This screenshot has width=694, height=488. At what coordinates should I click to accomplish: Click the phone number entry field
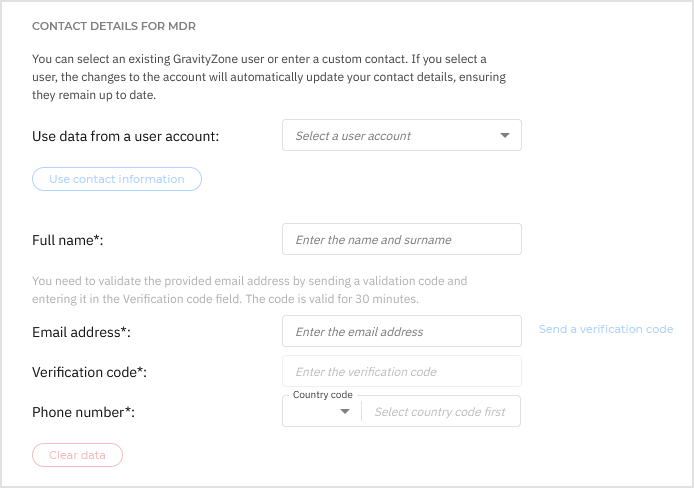pos(440,412)
